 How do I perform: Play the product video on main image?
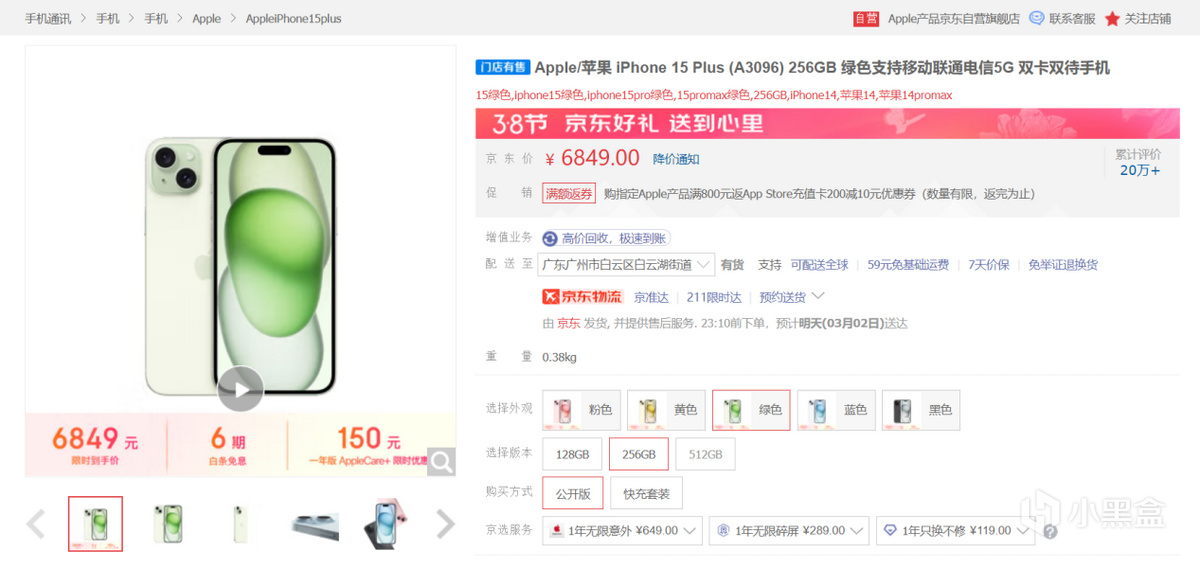[x=240, y=390]
